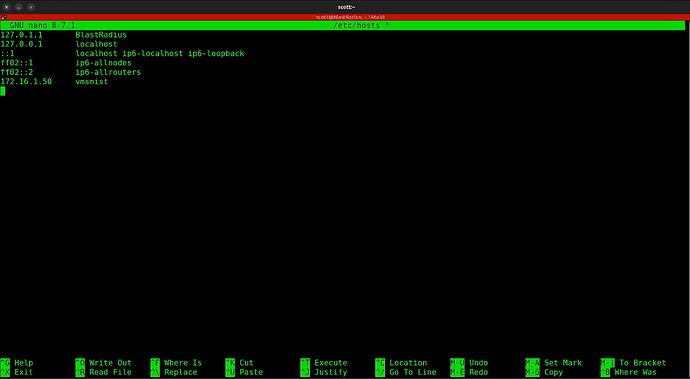Image resolution: width=690 pixels, height=379 pixels.
Task: Place cursor on the vmsmist hostname
Action: (92, 81)
